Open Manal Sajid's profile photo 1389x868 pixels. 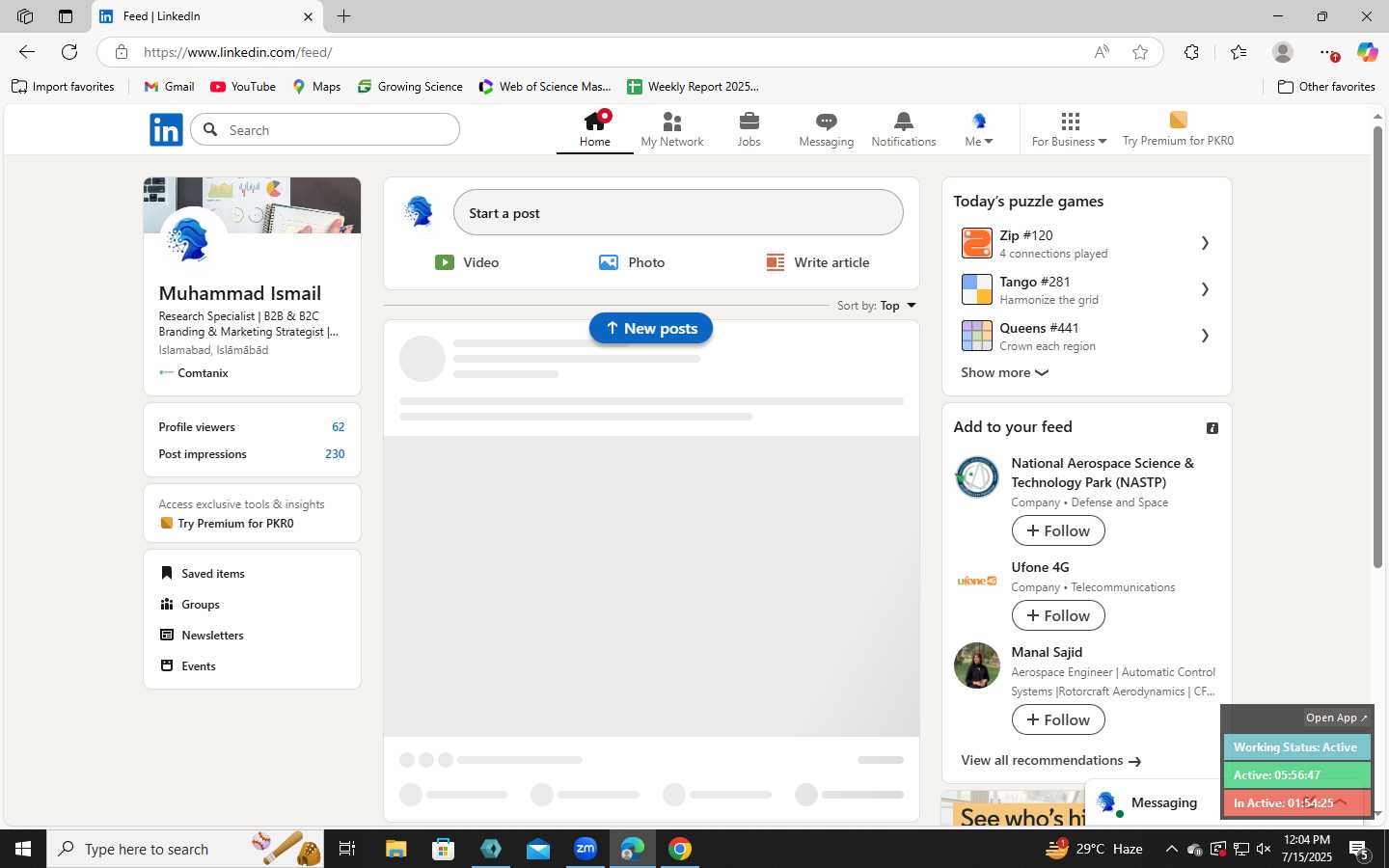(x=977, y=665)
